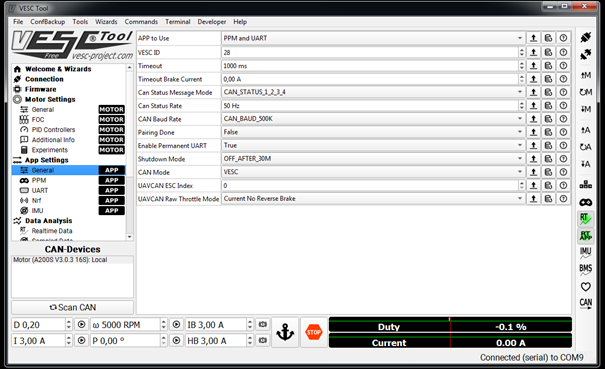Read motor configuration icon
The width and height of the screenshot is (605, 369).
(x=585, y=75)
